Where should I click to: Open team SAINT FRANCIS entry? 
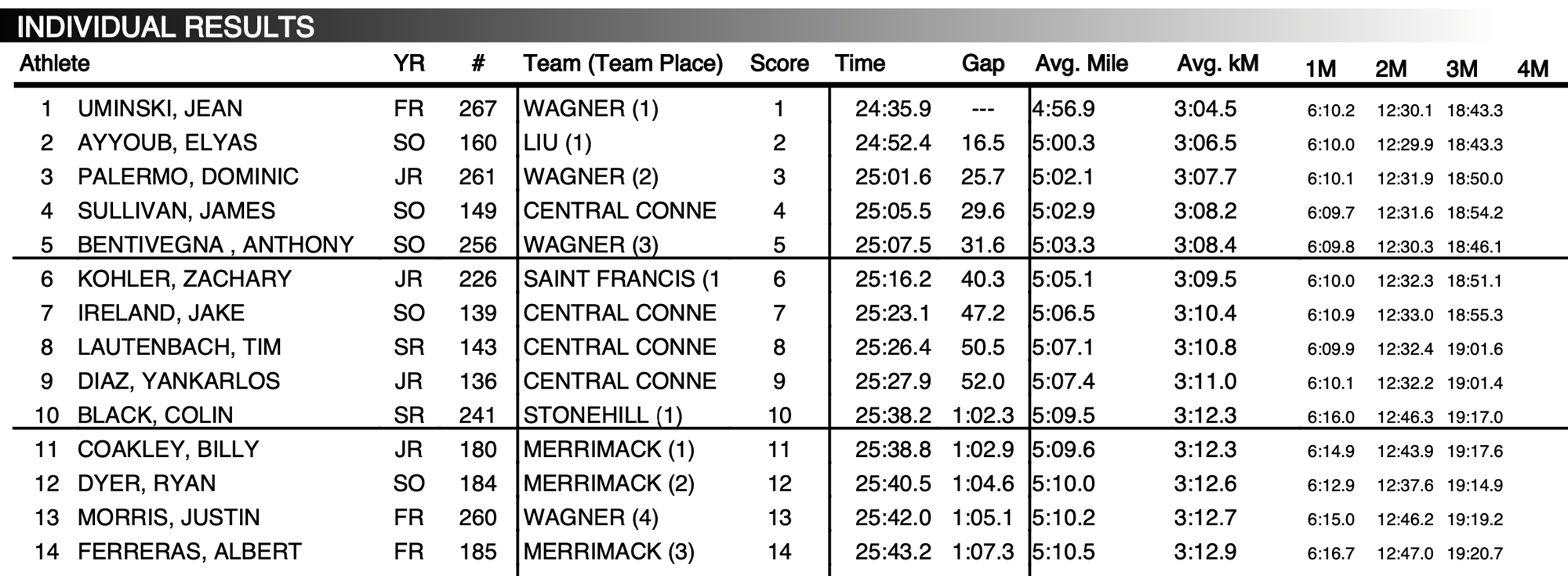coord(622,279)
